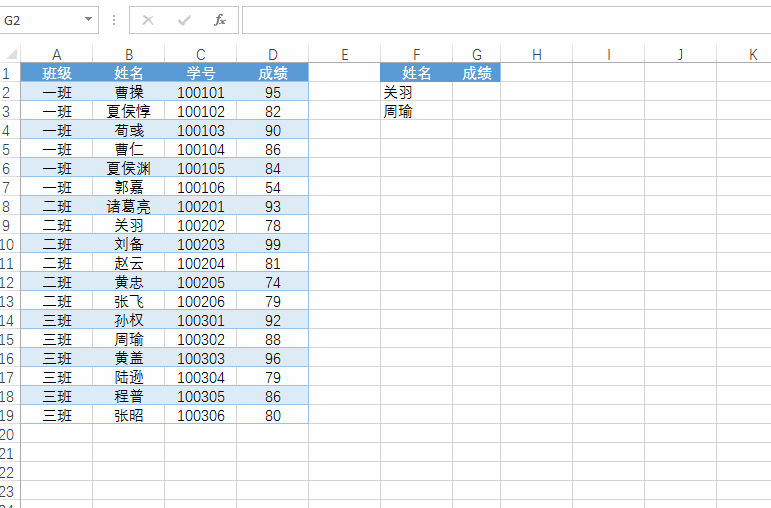The width and height of the screenshot is (771, 508).
Task: Select column I header
Action: pos(609,54)
